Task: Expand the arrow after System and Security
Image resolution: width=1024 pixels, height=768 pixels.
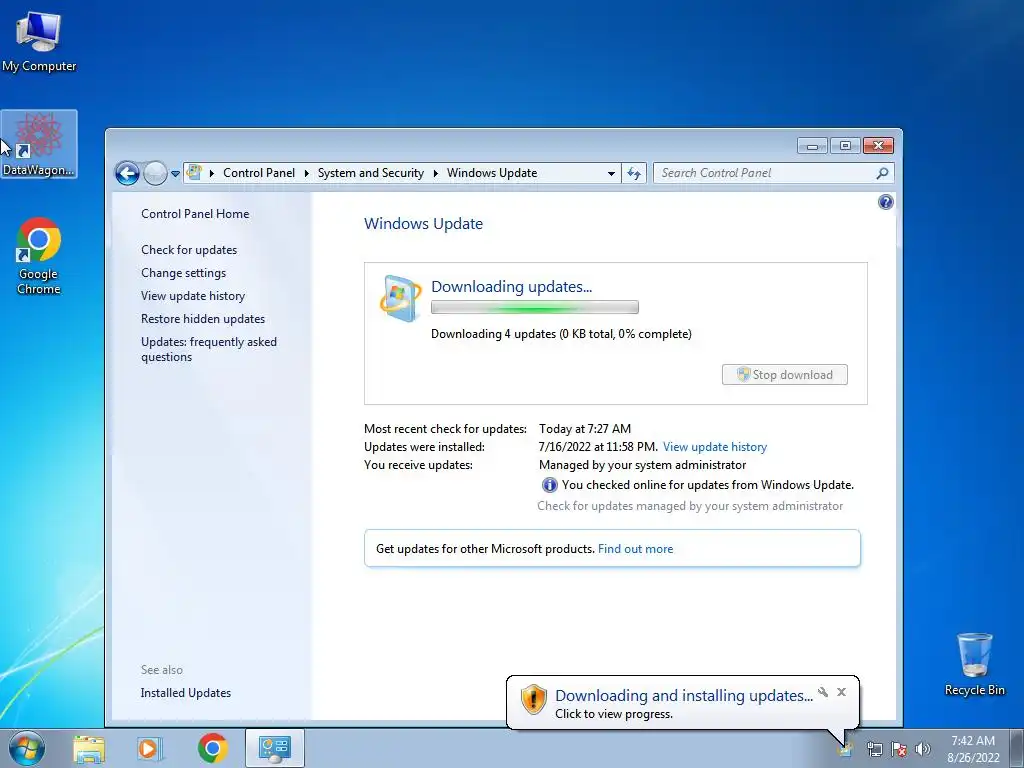Action: [x=436, y=173]
